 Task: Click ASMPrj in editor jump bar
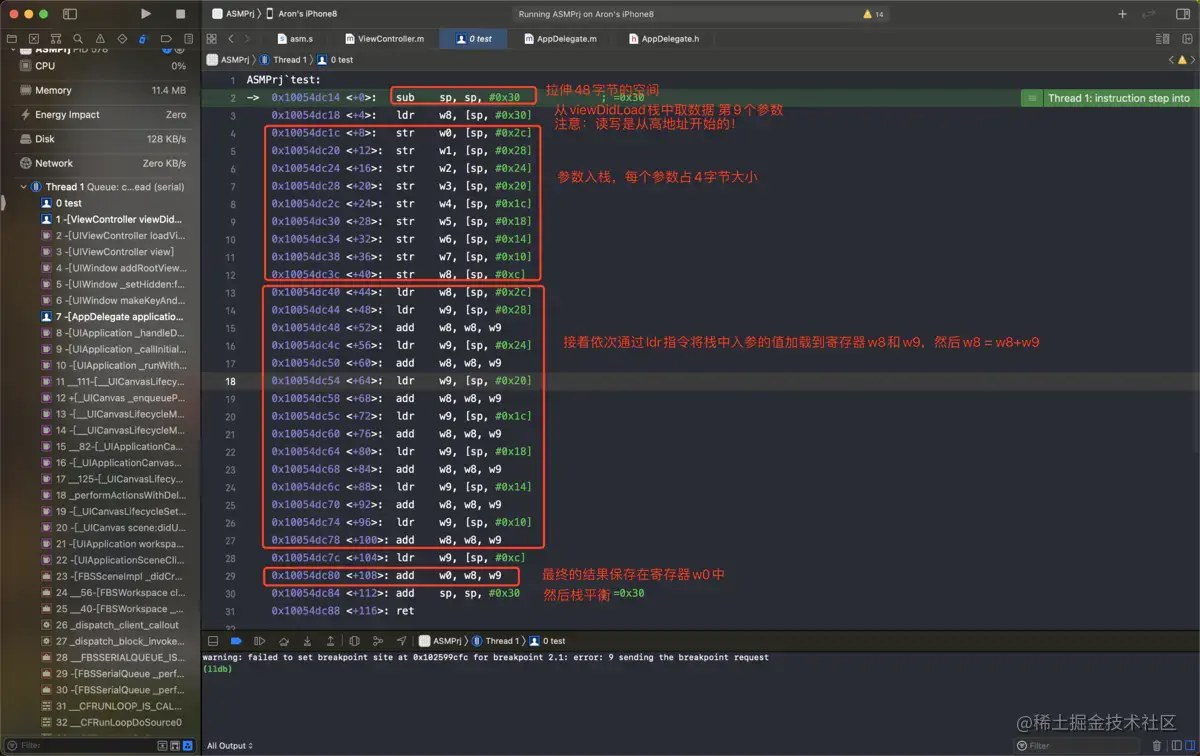228,60
